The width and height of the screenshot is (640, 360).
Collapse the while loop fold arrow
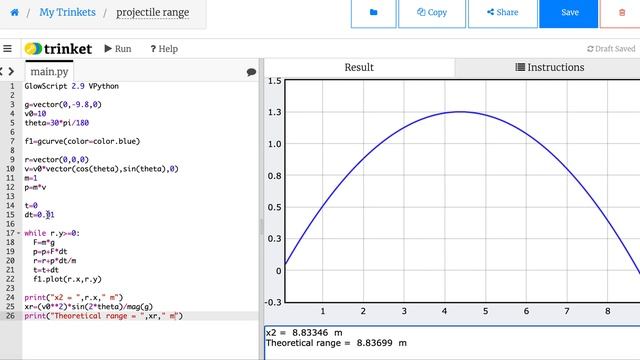[18, 233]
